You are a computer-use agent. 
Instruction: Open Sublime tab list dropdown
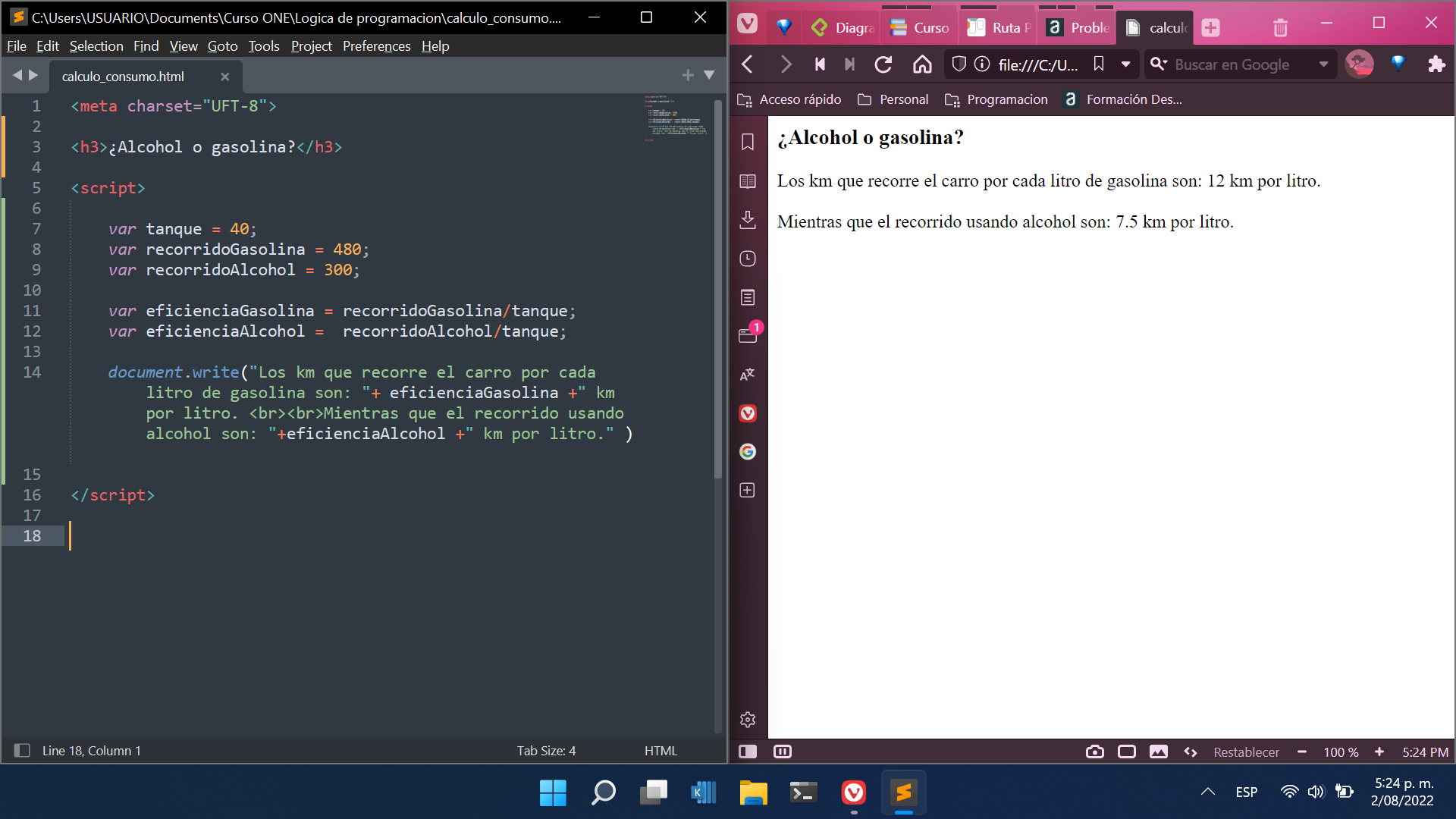[709, 75]
